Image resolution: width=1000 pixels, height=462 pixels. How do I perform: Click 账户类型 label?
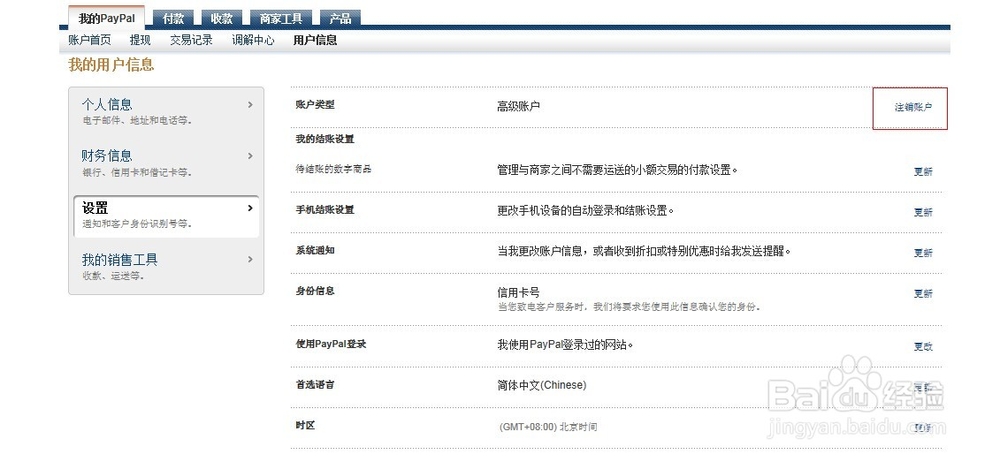314,105
